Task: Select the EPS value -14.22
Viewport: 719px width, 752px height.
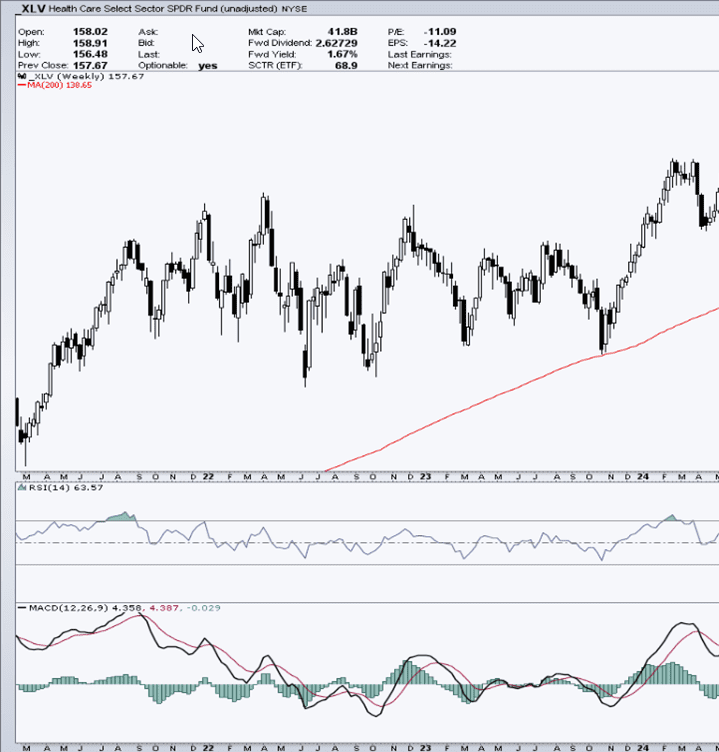Action: [x=438, y=43]
